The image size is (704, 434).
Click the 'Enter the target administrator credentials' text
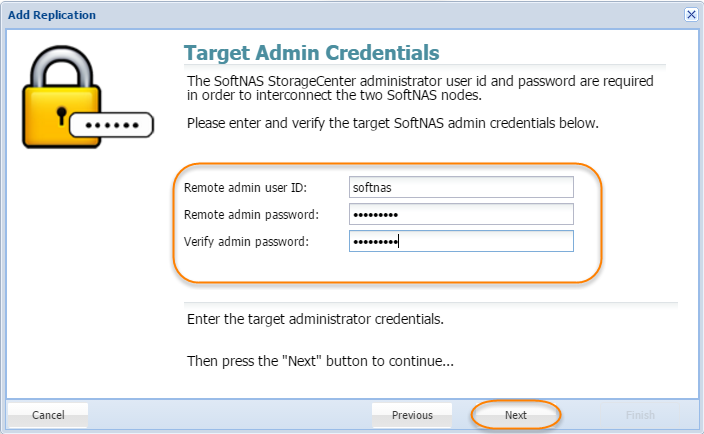(315, 319)
